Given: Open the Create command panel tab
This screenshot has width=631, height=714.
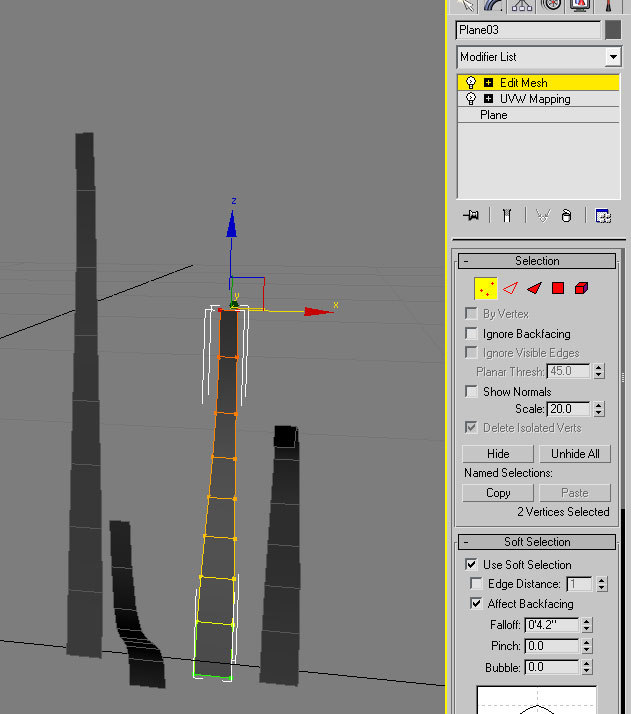Looking at the screenshot, I should [464, 5].
